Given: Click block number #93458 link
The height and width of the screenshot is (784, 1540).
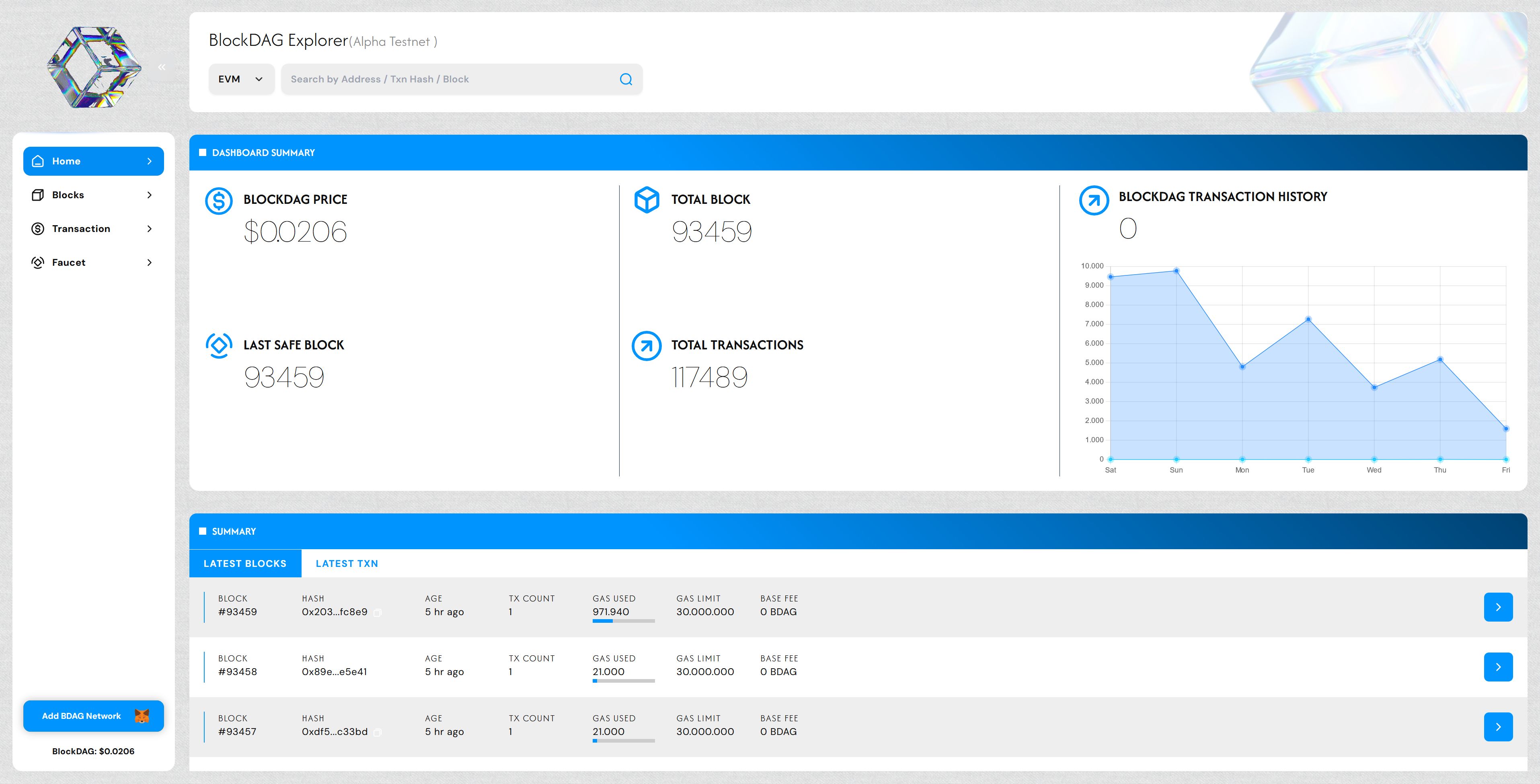Looking at the screenshot, I should [237, 672].
